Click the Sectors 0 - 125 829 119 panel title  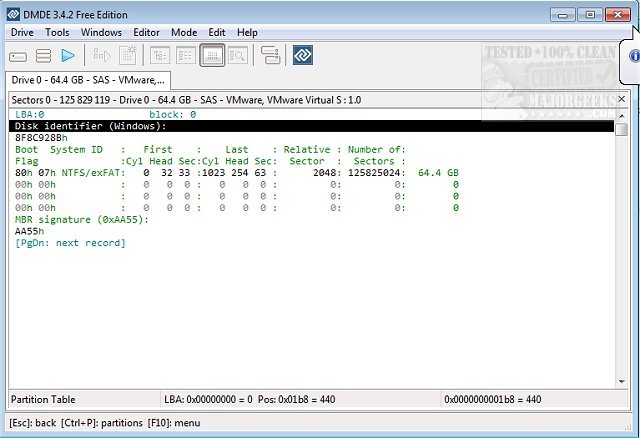coord(186,100)
